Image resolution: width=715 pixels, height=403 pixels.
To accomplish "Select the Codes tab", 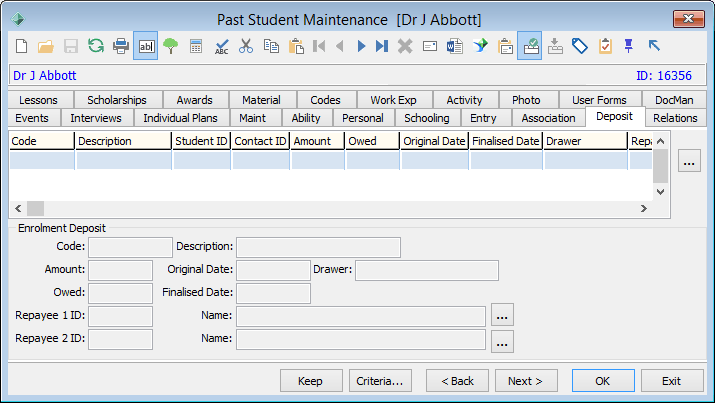I will 325,100.
